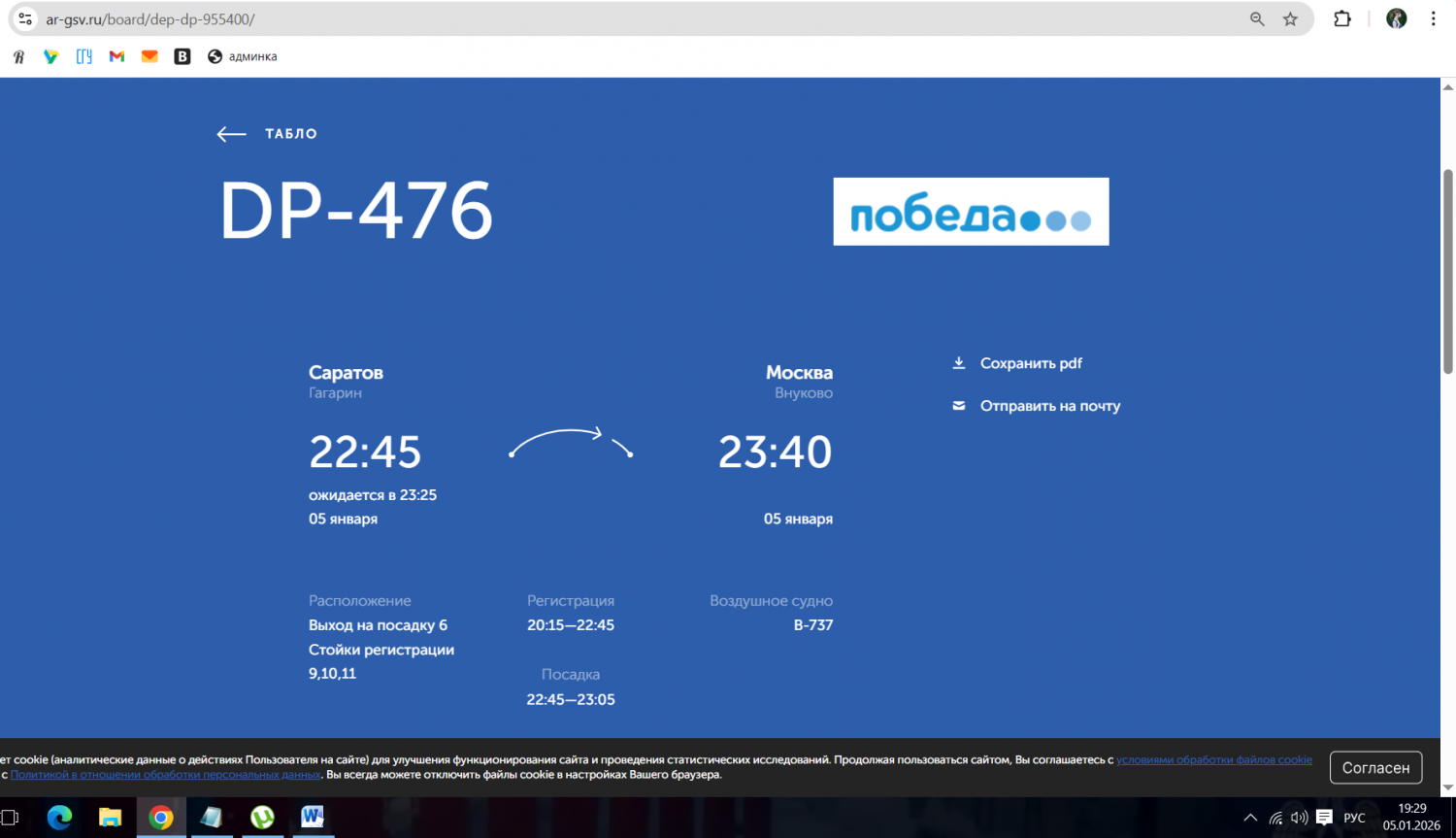Open the VK bookmark icon
Image resolution: width=1456 pixels, height=838 pixels.
182,56
